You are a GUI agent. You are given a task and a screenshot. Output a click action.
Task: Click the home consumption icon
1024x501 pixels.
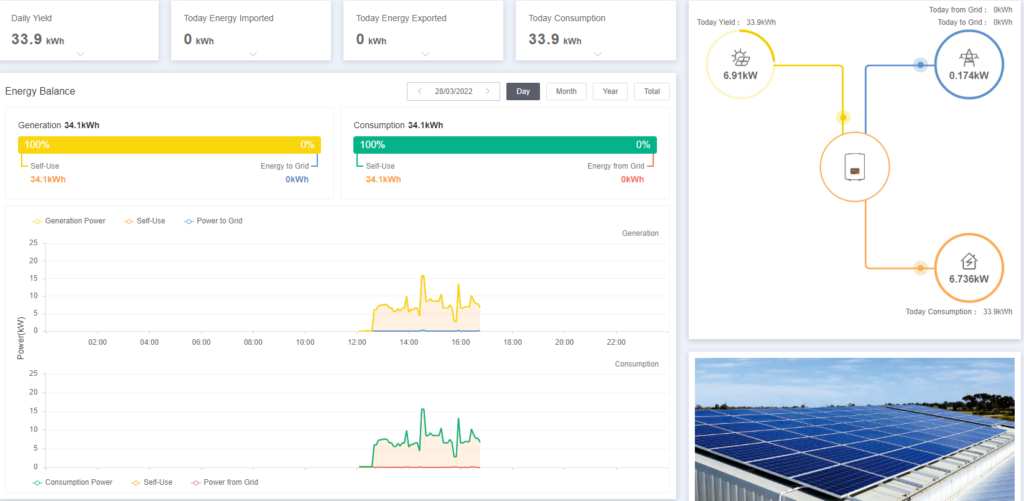click(x=967, y=261)
